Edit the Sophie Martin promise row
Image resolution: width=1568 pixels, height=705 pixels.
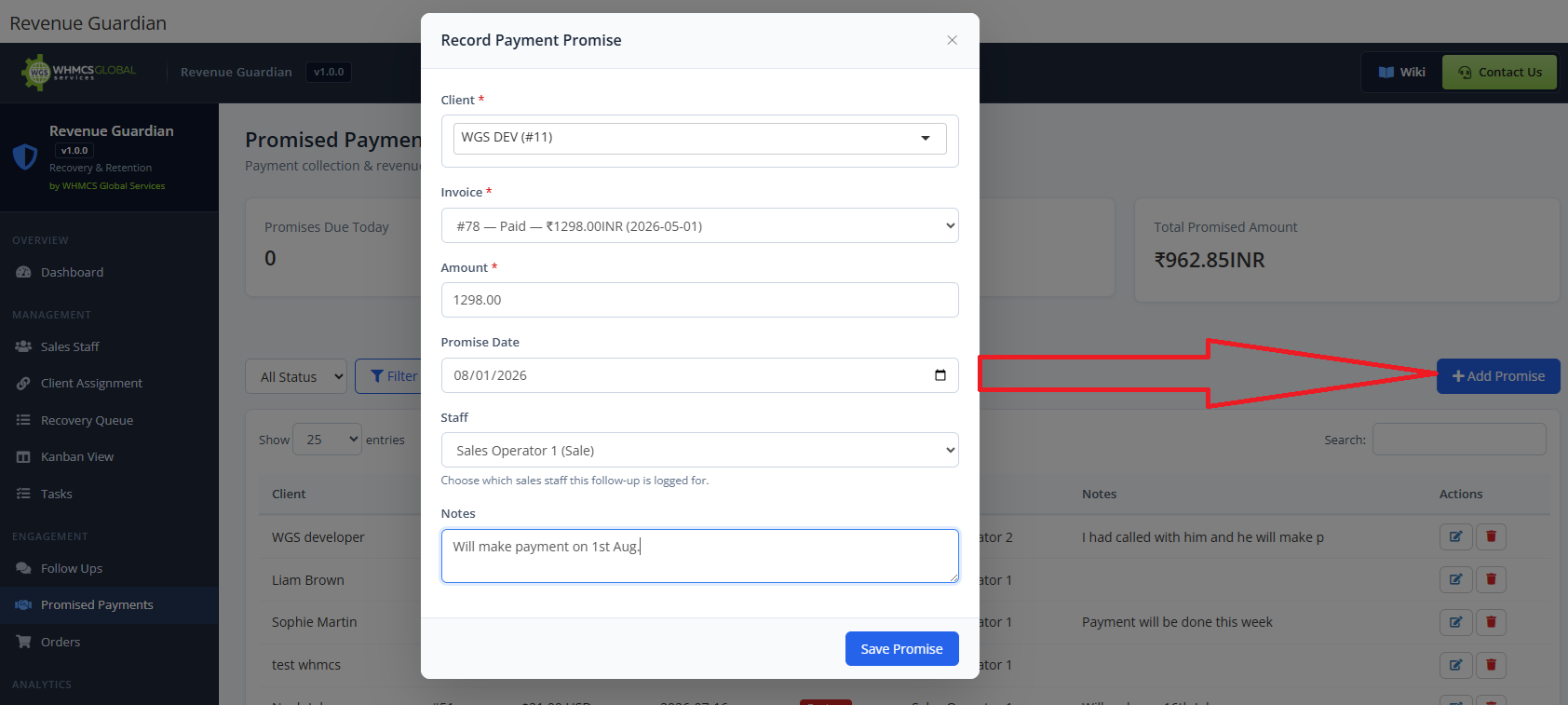1456,622
